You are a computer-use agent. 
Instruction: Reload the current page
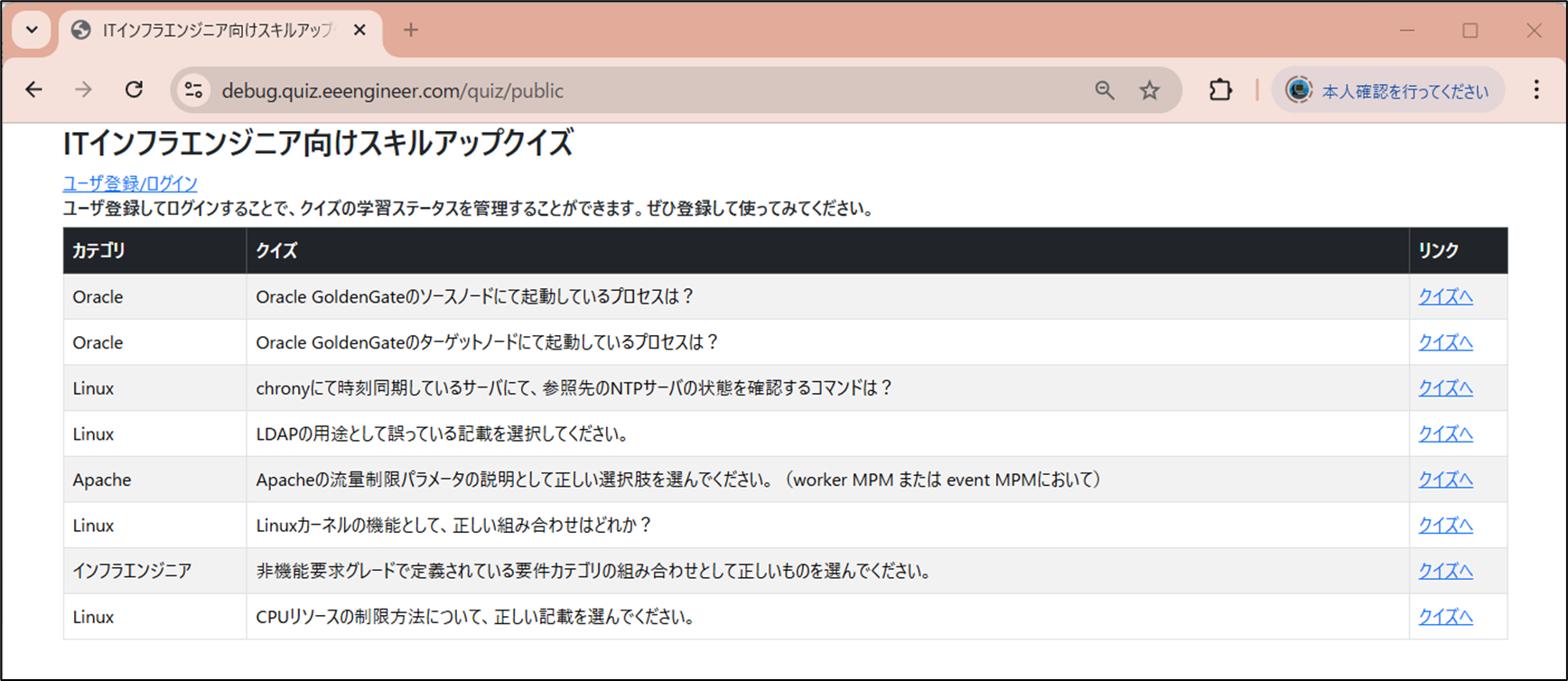point(134,90)
